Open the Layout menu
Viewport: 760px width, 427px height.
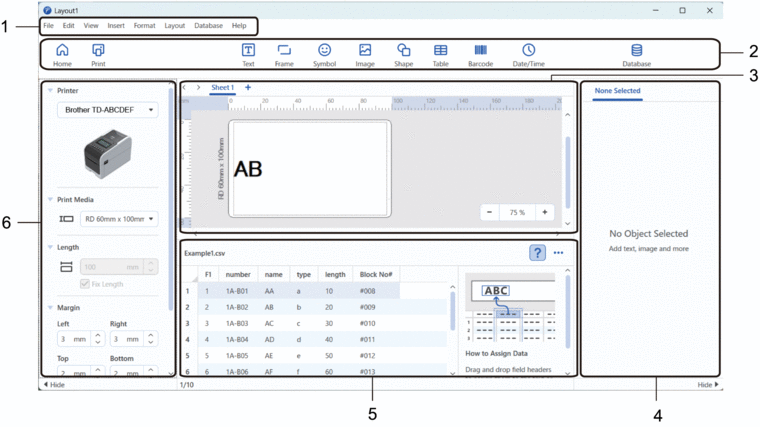[x=174, y=25]
